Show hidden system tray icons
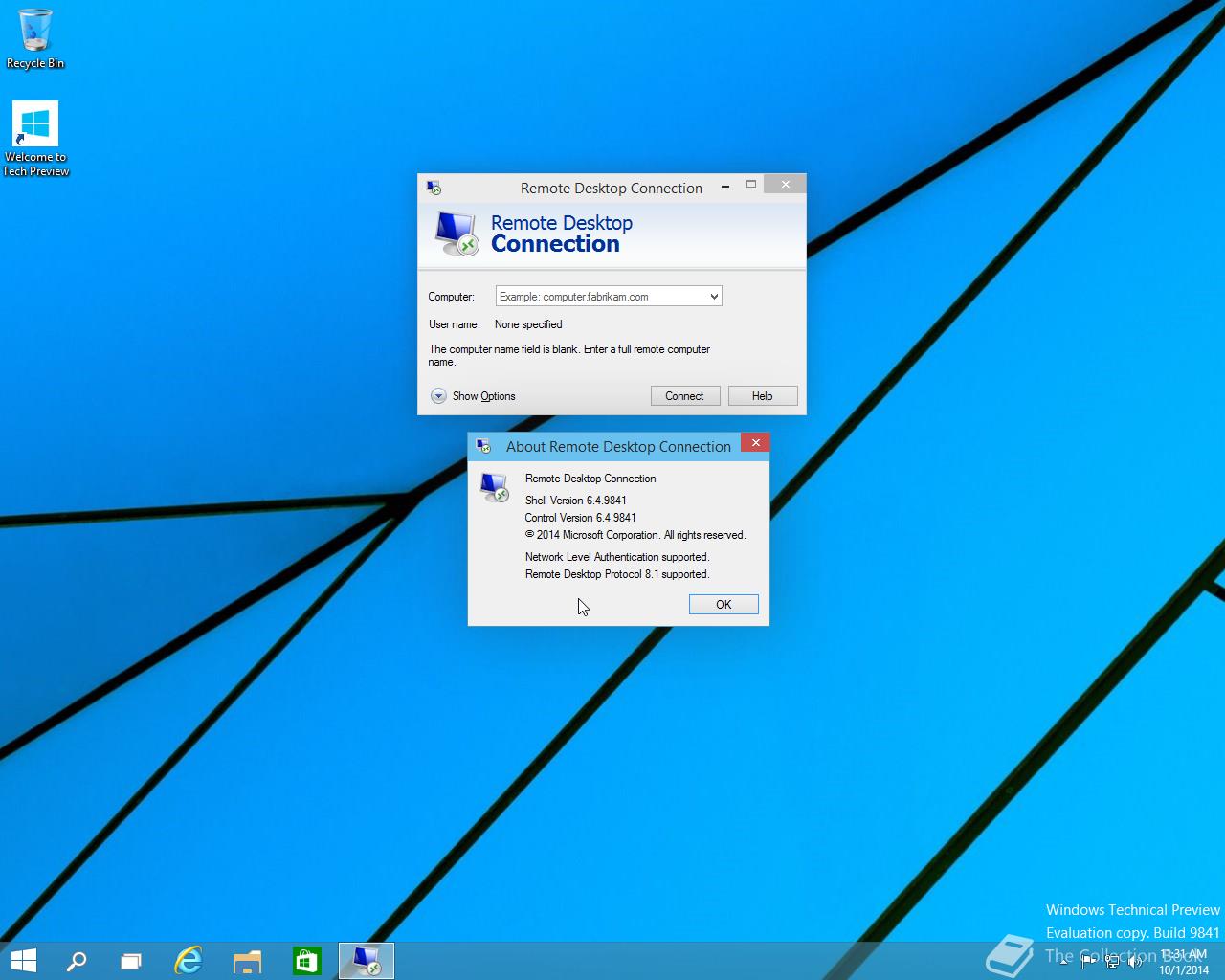Screen dimensions: 1225x980 point(1064,962)
